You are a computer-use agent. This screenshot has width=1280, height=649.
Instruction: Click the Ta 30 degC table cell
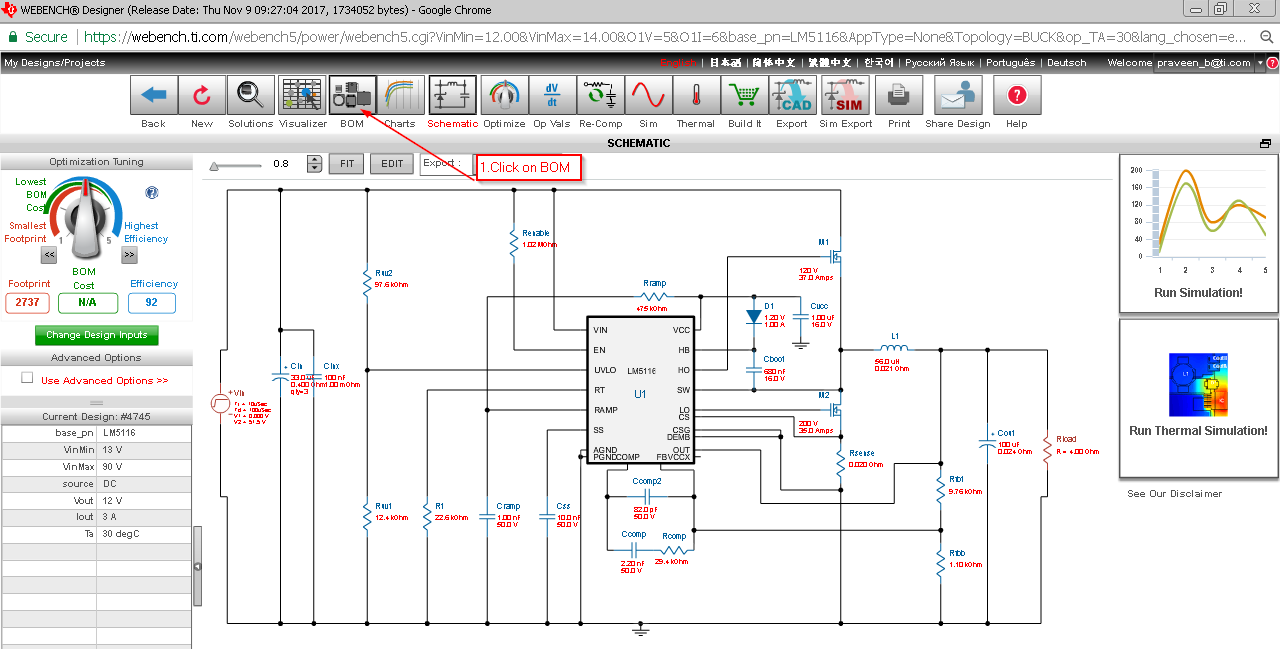(144, 535)
